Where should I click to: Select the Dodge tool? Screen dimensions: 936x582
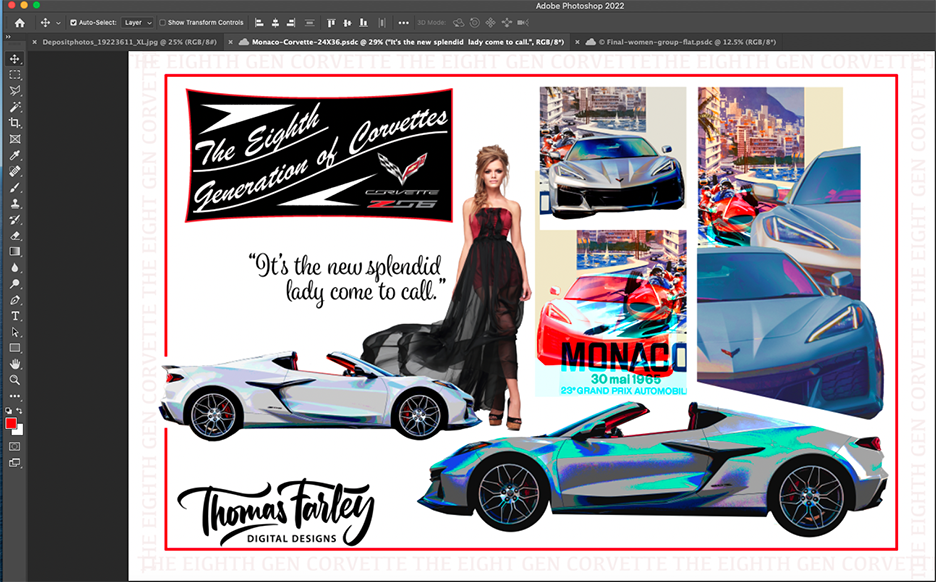15,284
